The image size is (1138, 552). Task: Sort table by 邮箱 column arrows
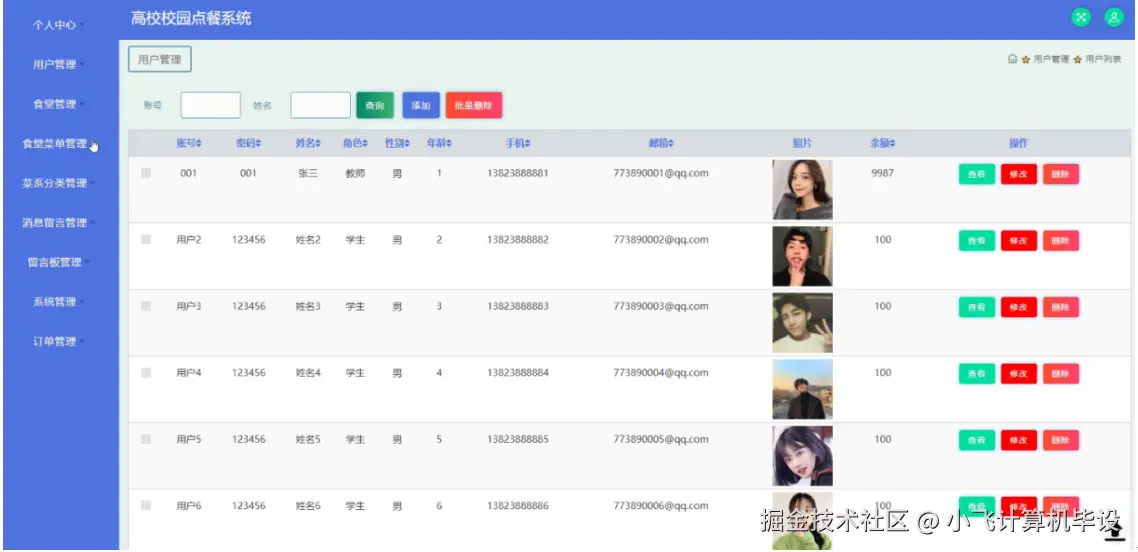671,144
